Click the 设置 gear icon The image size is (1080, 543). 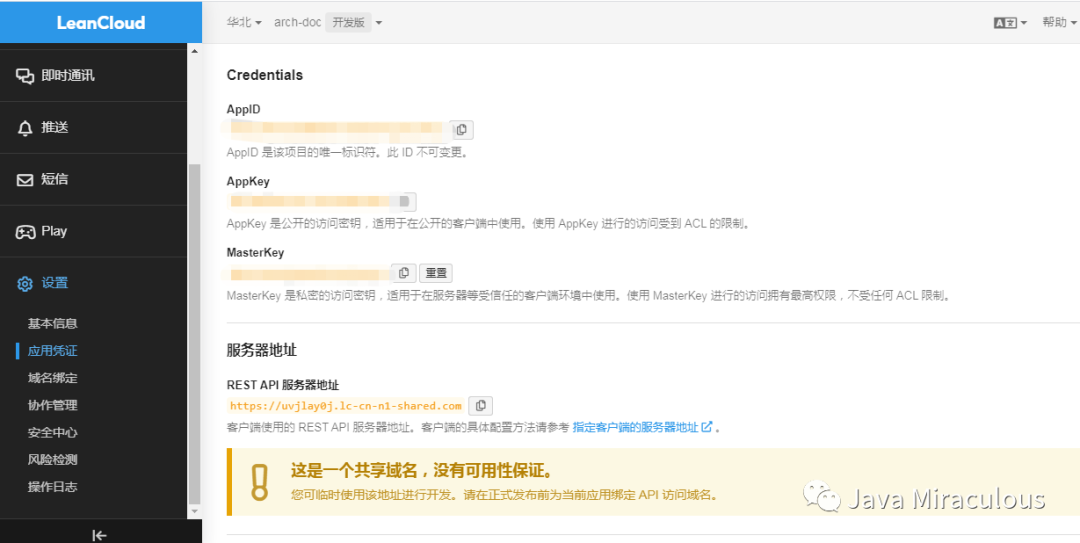[x=25, y=283]
